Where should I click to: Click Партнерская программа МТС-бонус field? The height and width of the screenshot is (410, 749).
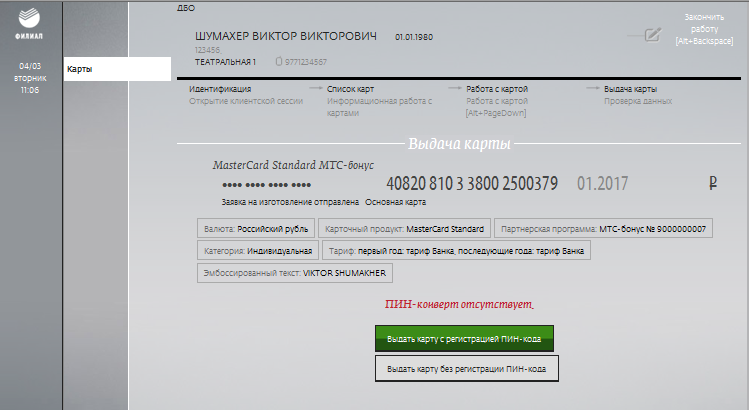click(603, 228)
